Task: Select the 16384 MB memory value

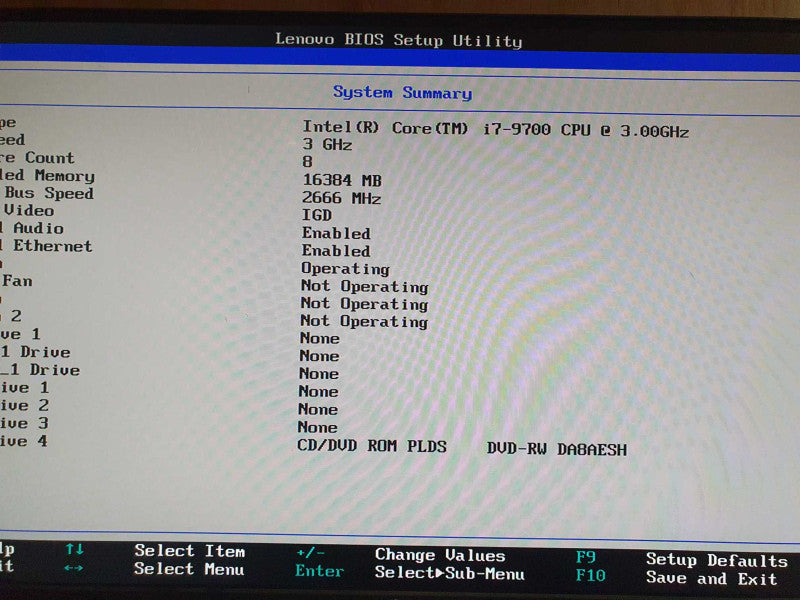Action: point(342,180)
